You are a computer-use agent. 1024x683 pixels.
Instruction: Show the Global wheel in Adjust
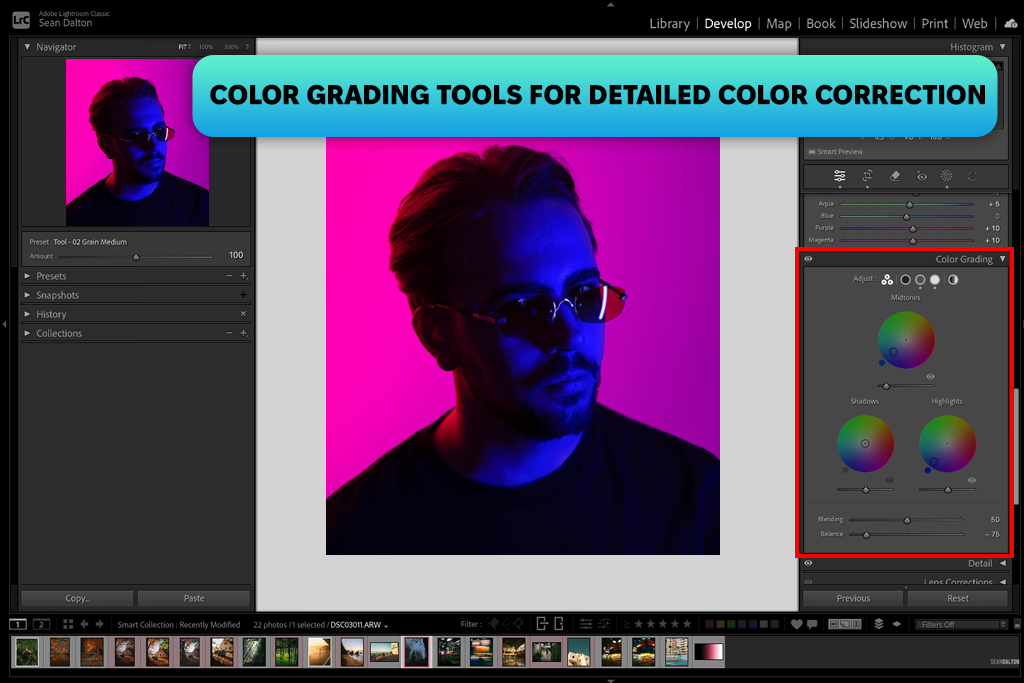click(x=953, y=279)
